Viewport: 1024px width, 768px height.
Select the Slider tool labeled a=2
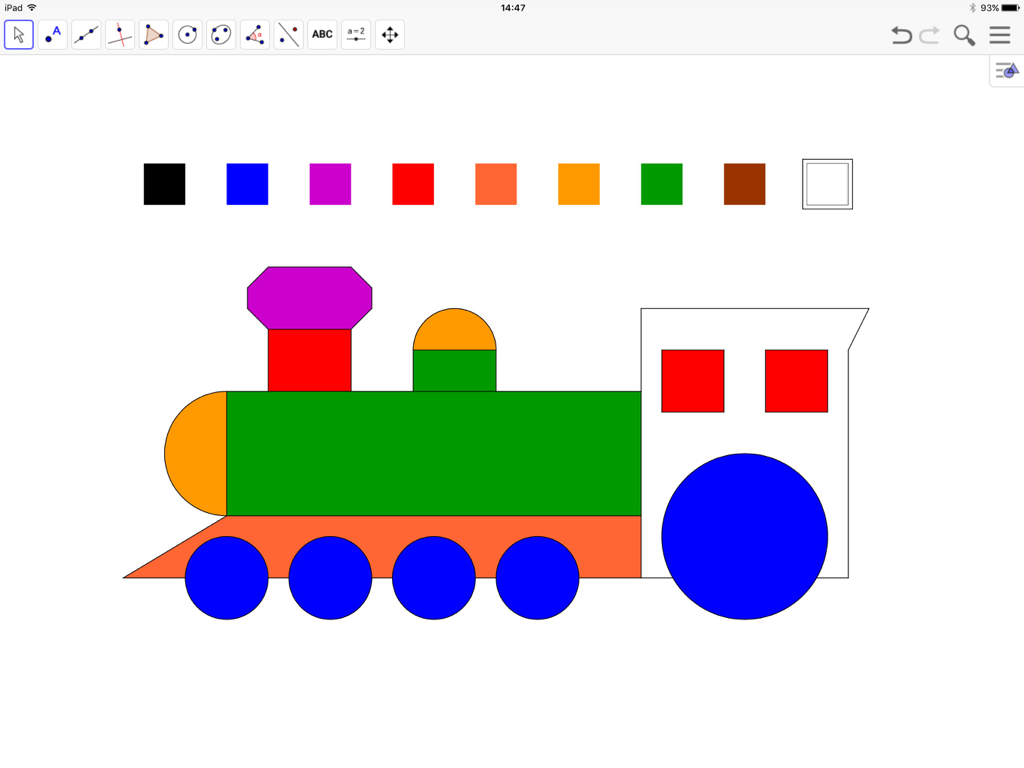(355, 34)
